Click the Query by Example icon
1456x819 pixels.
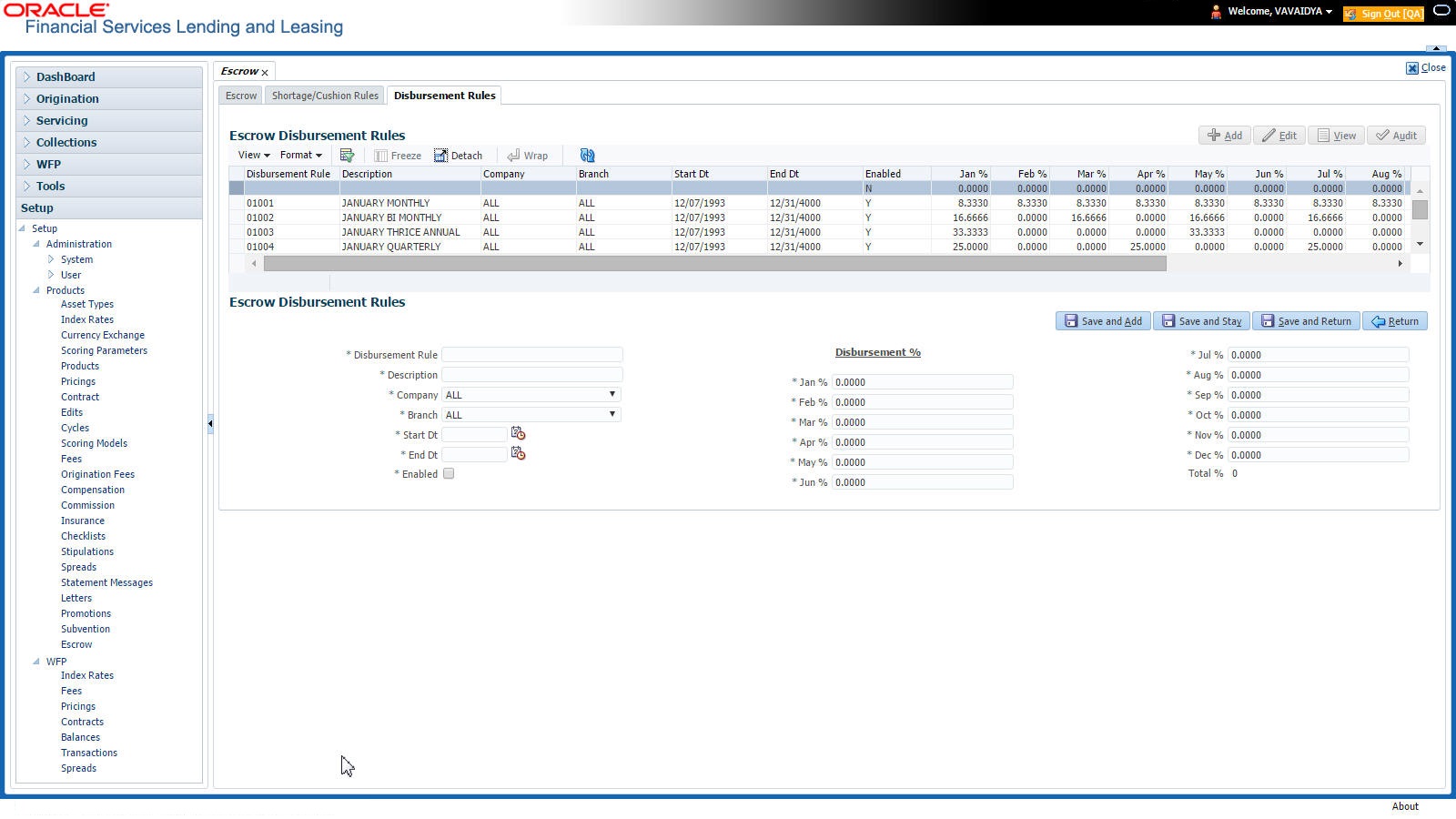(x=347, y=156)
